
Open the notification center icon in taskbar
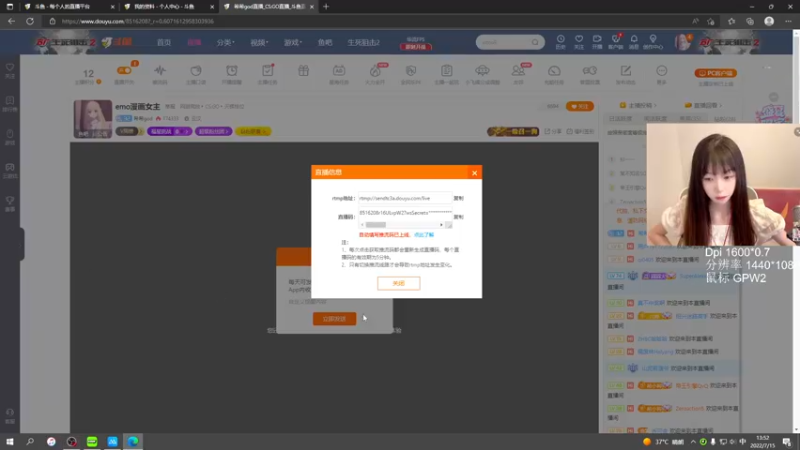[787, 442]
